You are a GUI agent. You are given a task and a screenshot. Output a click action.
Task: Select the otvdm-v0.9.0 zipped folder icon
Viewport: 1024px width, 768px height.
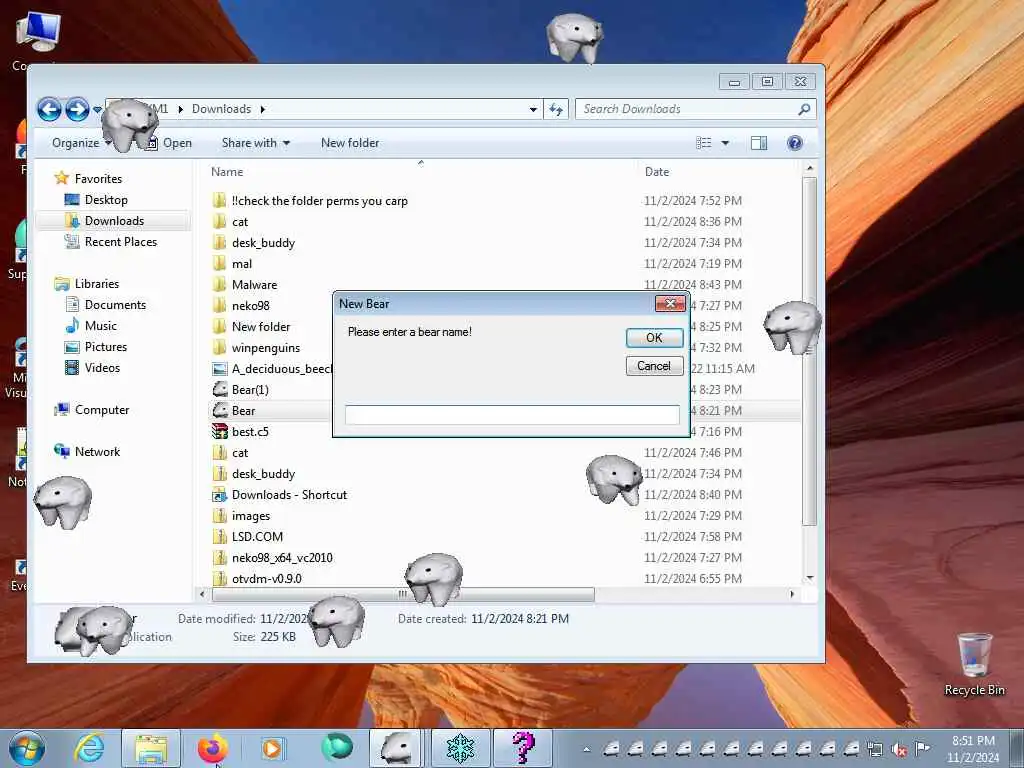pos(220,579)
